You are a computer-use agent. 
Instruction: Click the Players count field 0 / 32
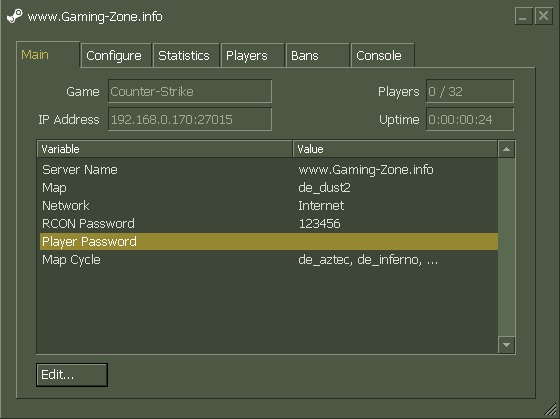[470, 91]
